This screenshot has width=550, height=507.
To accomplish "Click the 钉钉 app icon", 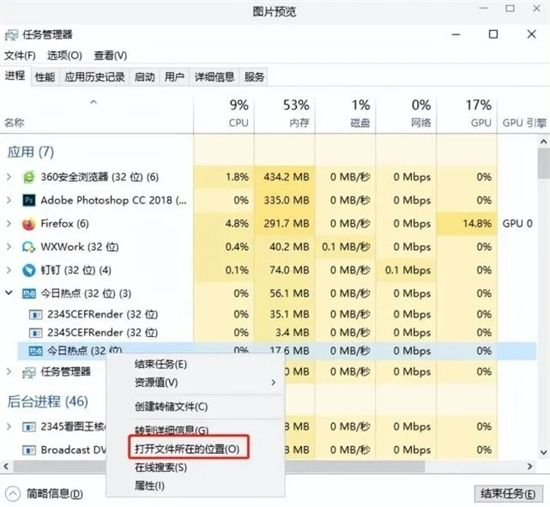I will pyautogui.click(x=29, y=270).
